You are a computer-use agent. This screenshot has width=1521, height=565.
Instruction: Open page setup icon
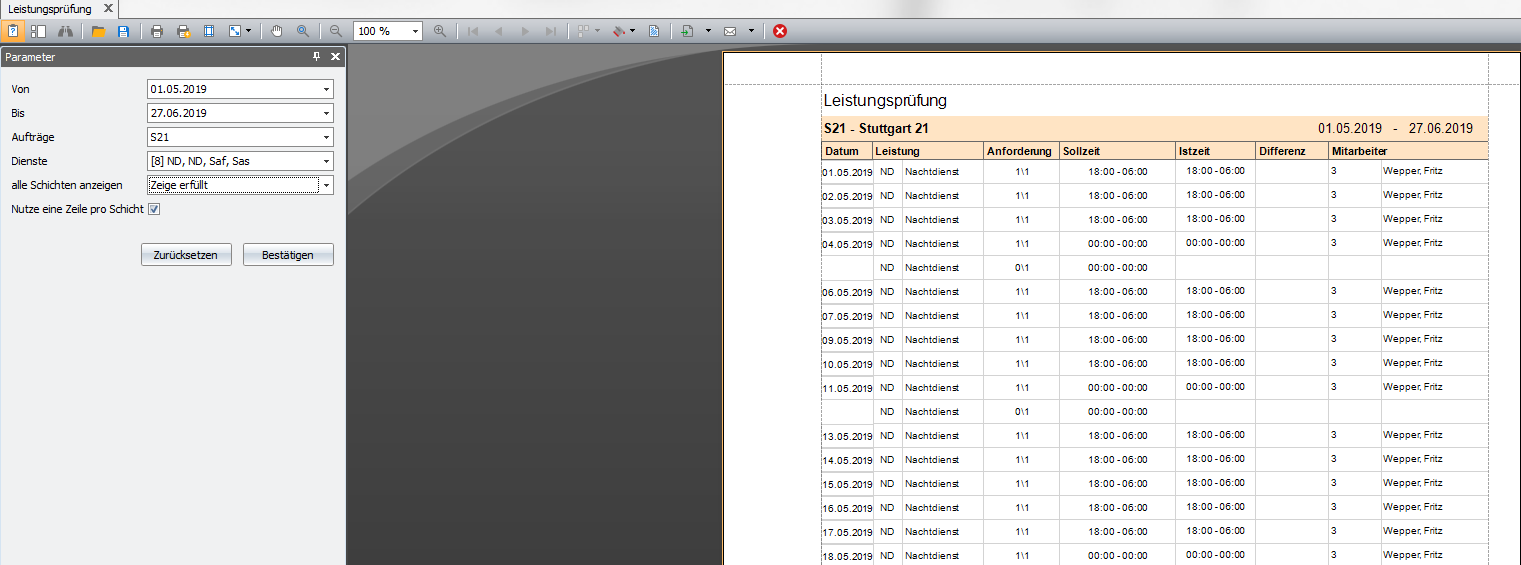[x=209, y=31]
